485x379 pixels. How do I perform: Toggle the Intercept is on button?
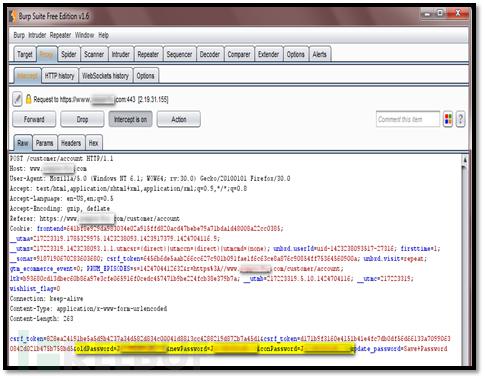tap(130, 119)
